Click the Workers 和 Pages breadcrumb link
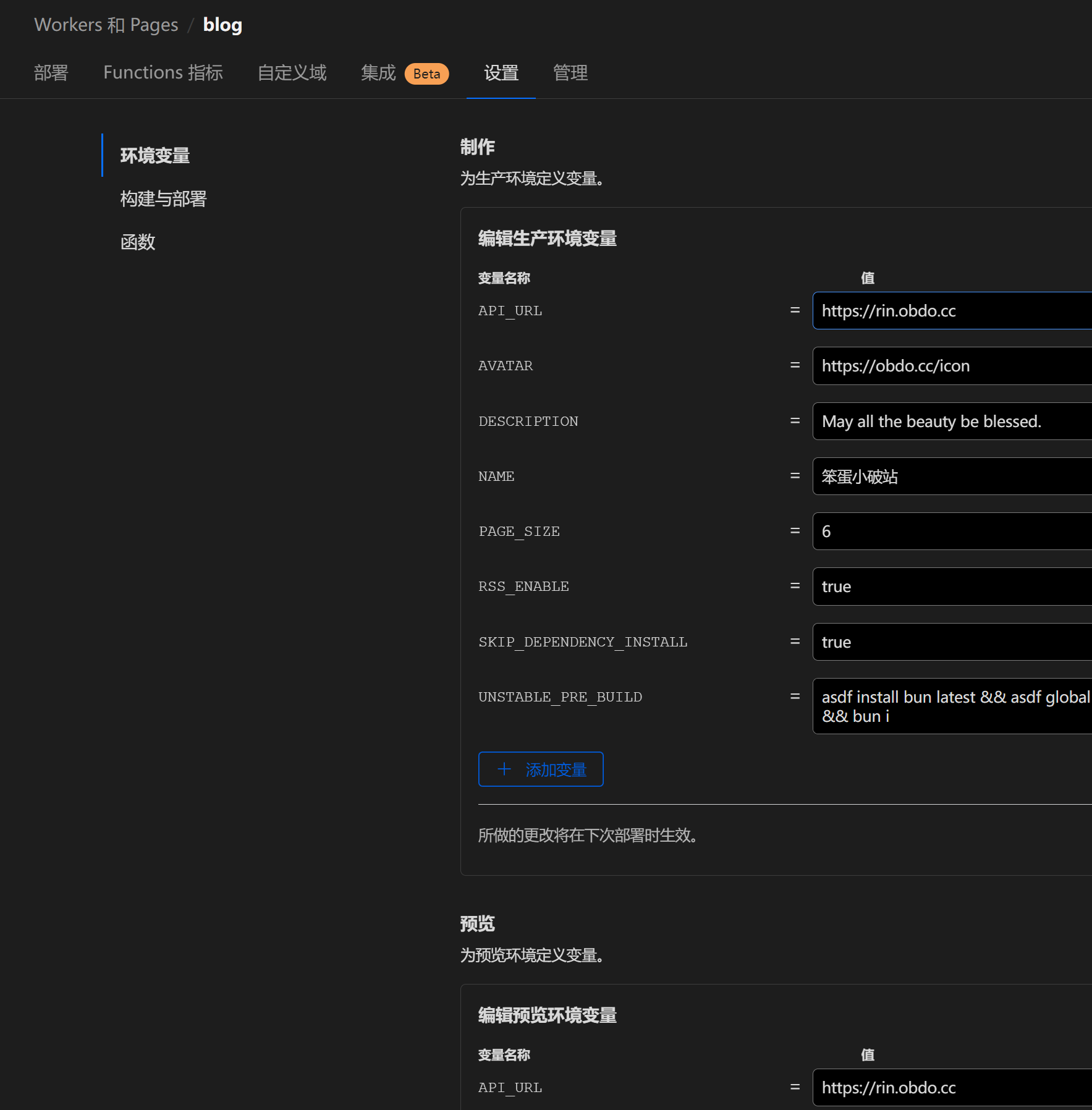1092x1110 pixels. coord(106,25)
